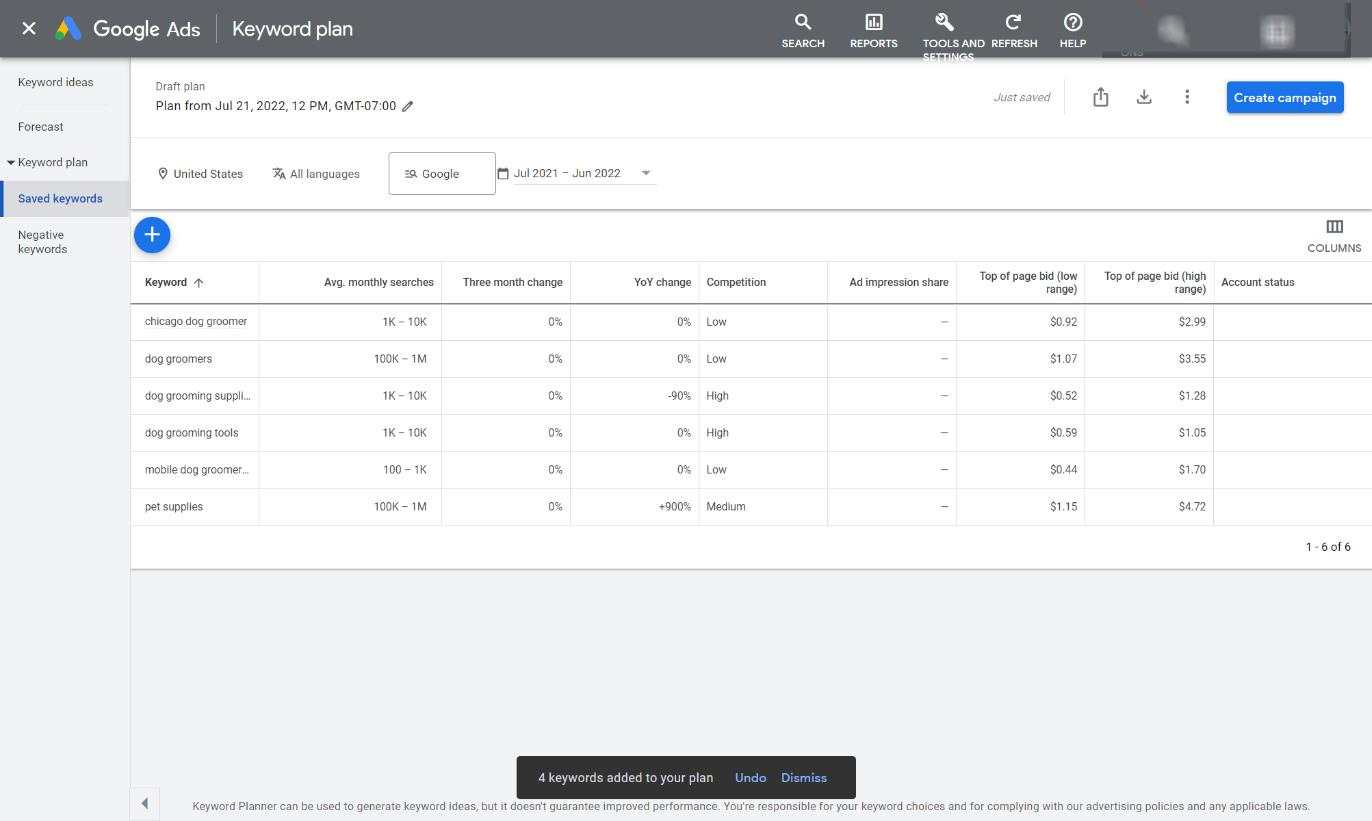Click the Refresh icon
1372x821 pixels.
(x=1013, y=30)
